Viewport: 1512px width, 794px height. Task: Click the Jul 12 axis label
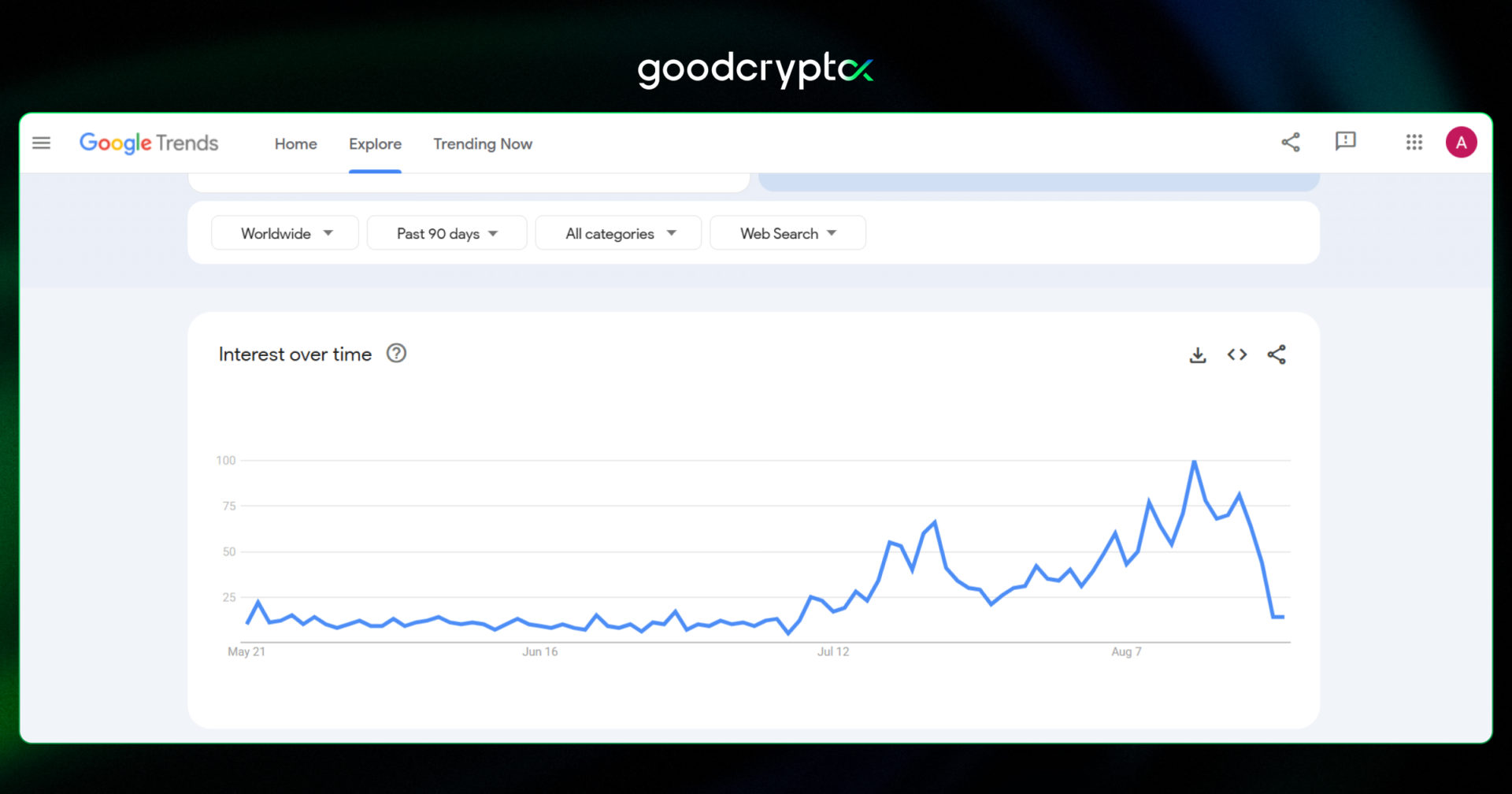click(x=832, y=651)
